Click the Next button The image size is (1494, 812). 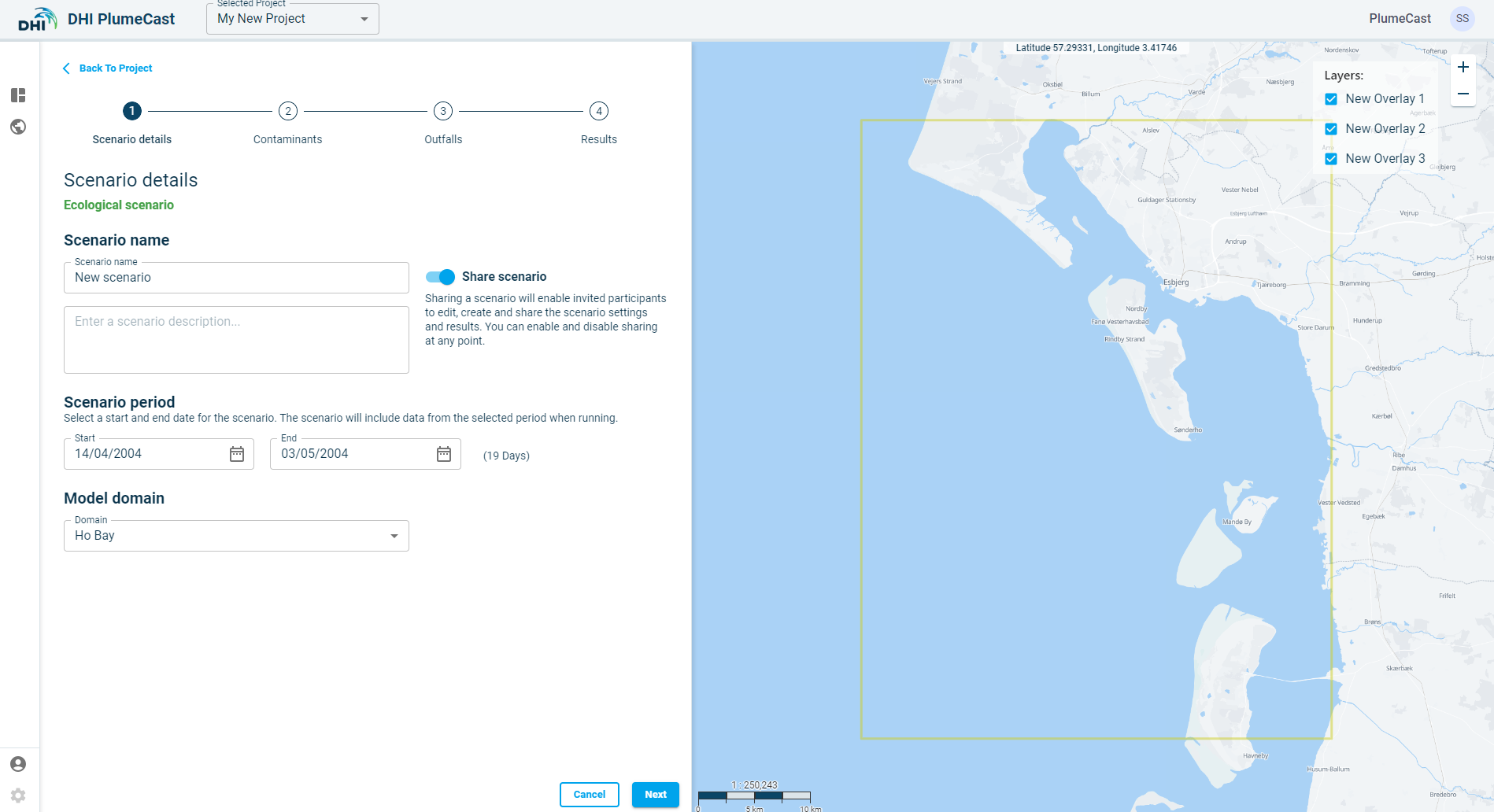coord(655,795)
